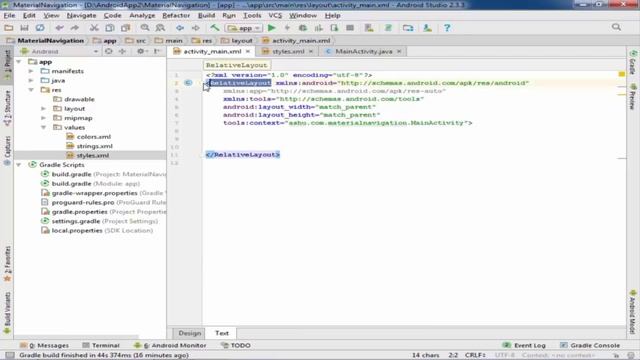640x360 pixels.
Task: Click the RelativeLayout breadcrumb above the code
Action: (x=236, y=65)
